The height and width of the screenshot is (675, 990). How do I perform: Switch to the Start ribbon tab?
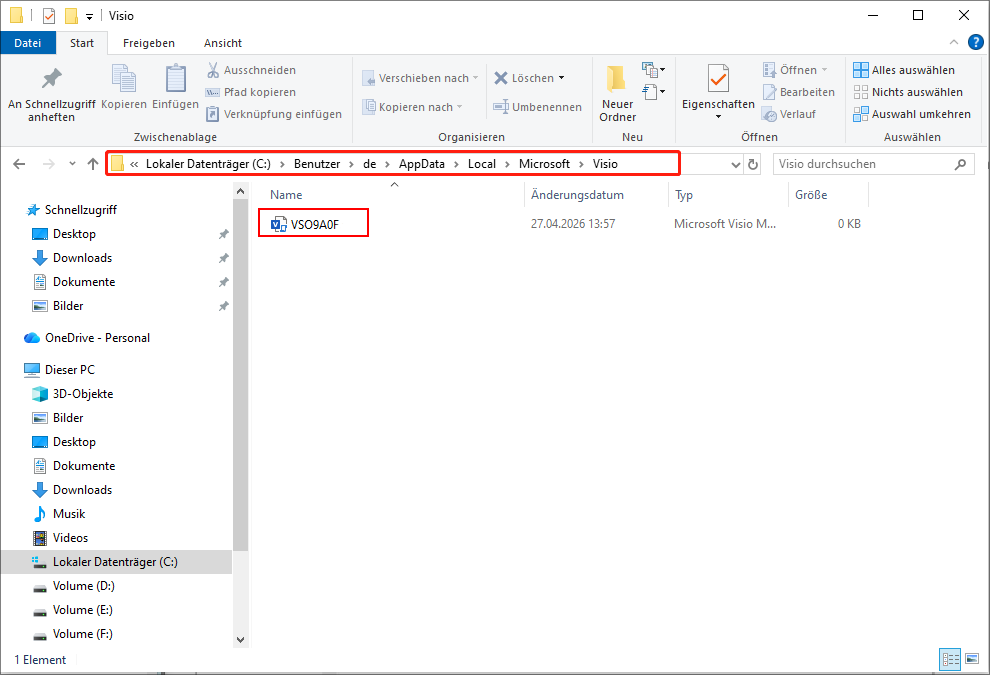click(x=82, y=43)
